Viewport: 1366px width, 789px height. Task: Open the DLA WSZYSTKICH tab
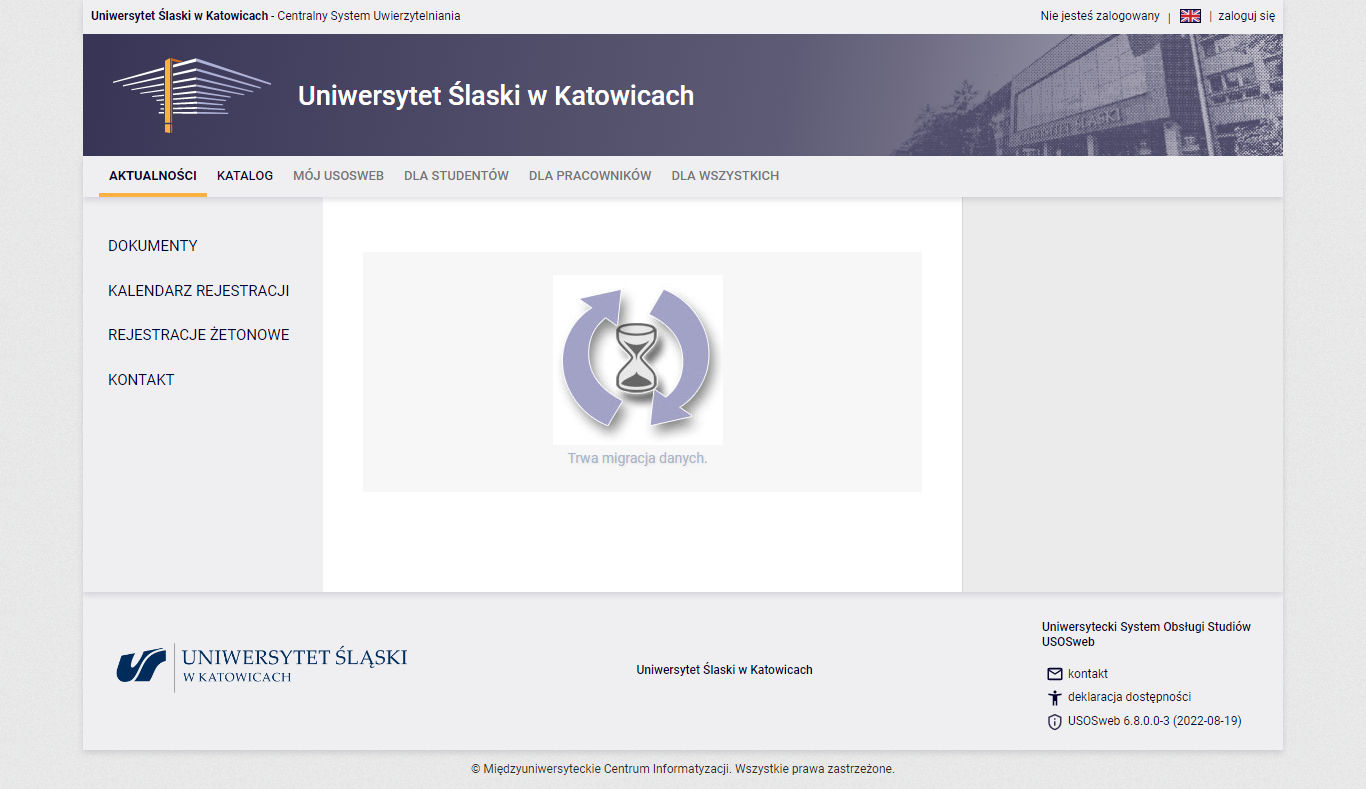[725, 176]
